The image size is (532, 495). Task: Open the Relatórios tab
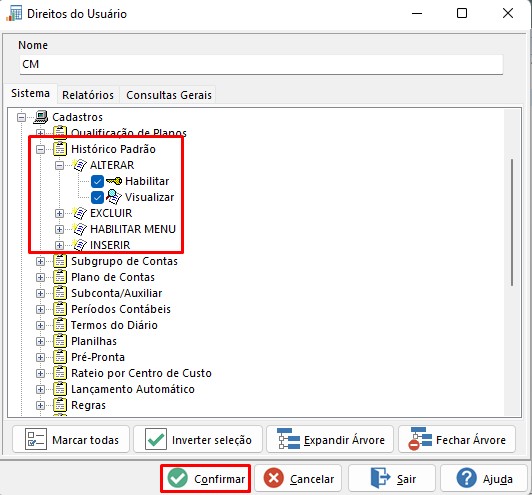(88, 95)
